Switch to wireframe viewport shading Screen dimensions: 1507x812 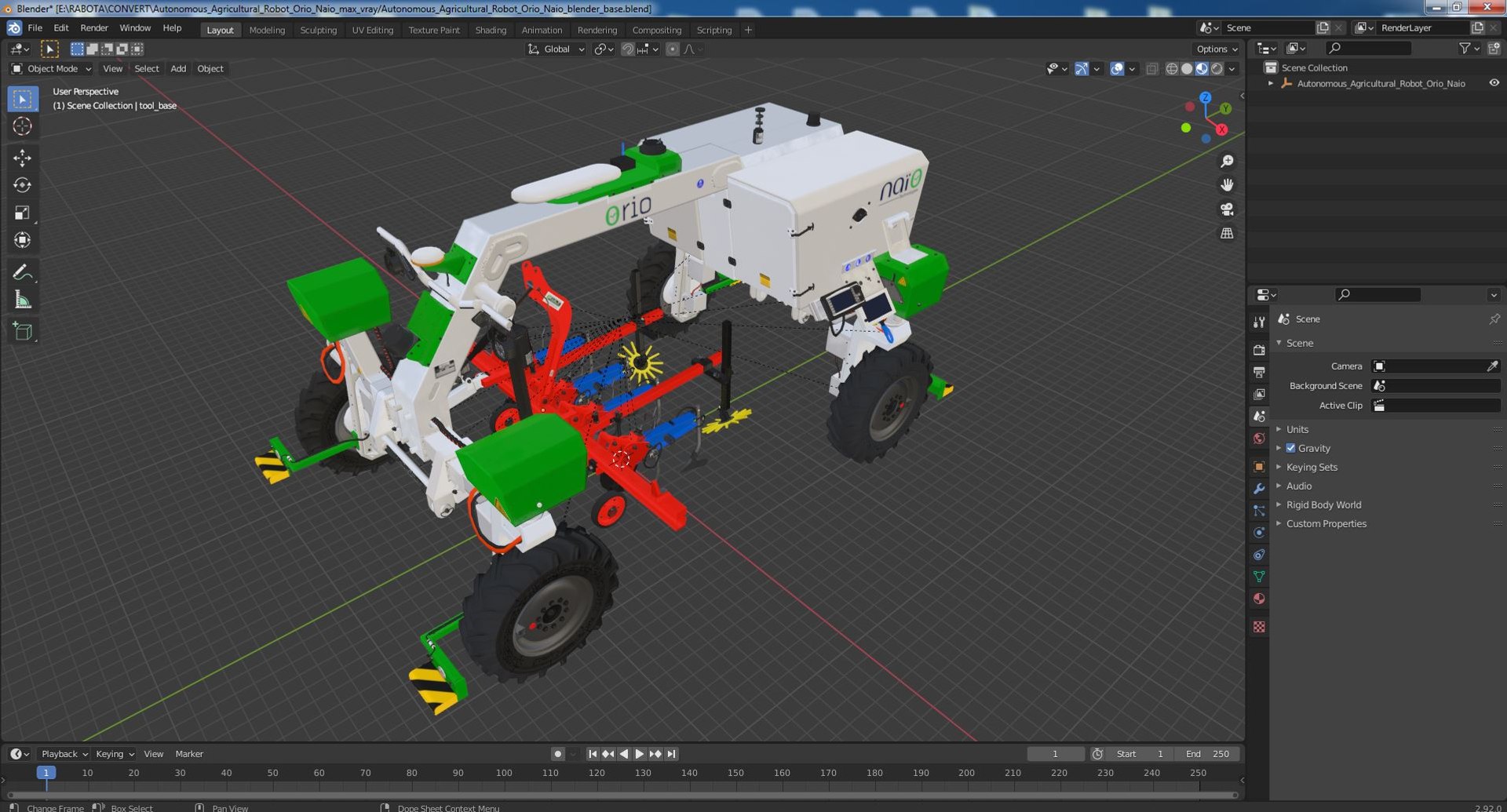[1172, 69]
